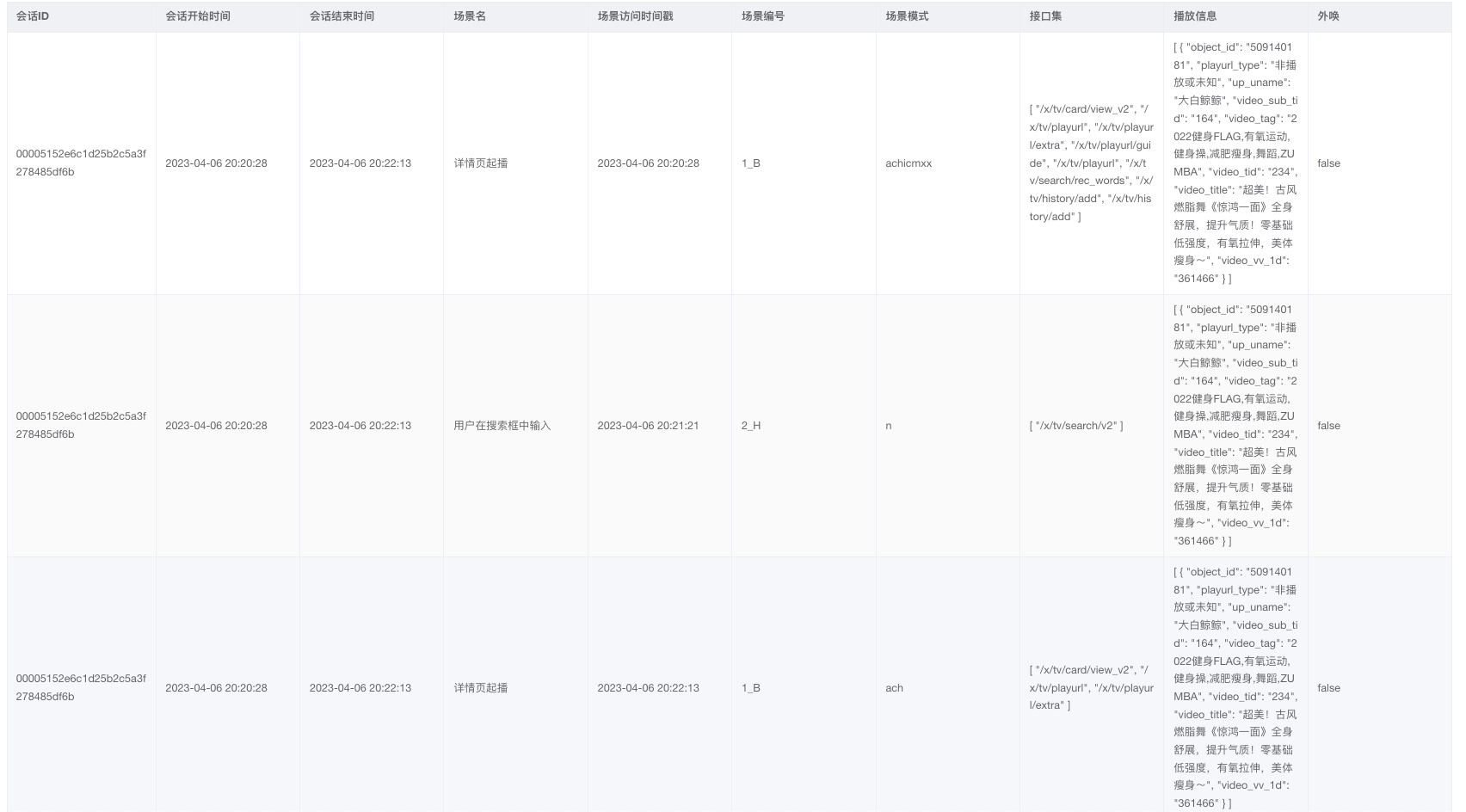This screenshot has width=1466, height=812.
Task: Select the 会话开始时间 column header
Action: (x=198, y=16)
